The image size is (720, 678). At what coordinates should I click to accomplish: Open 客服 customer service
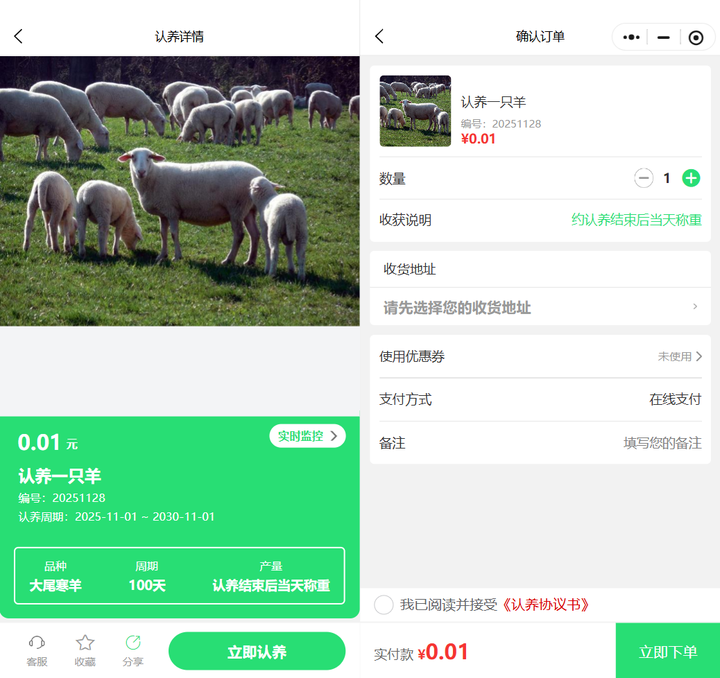pos(37,650)
